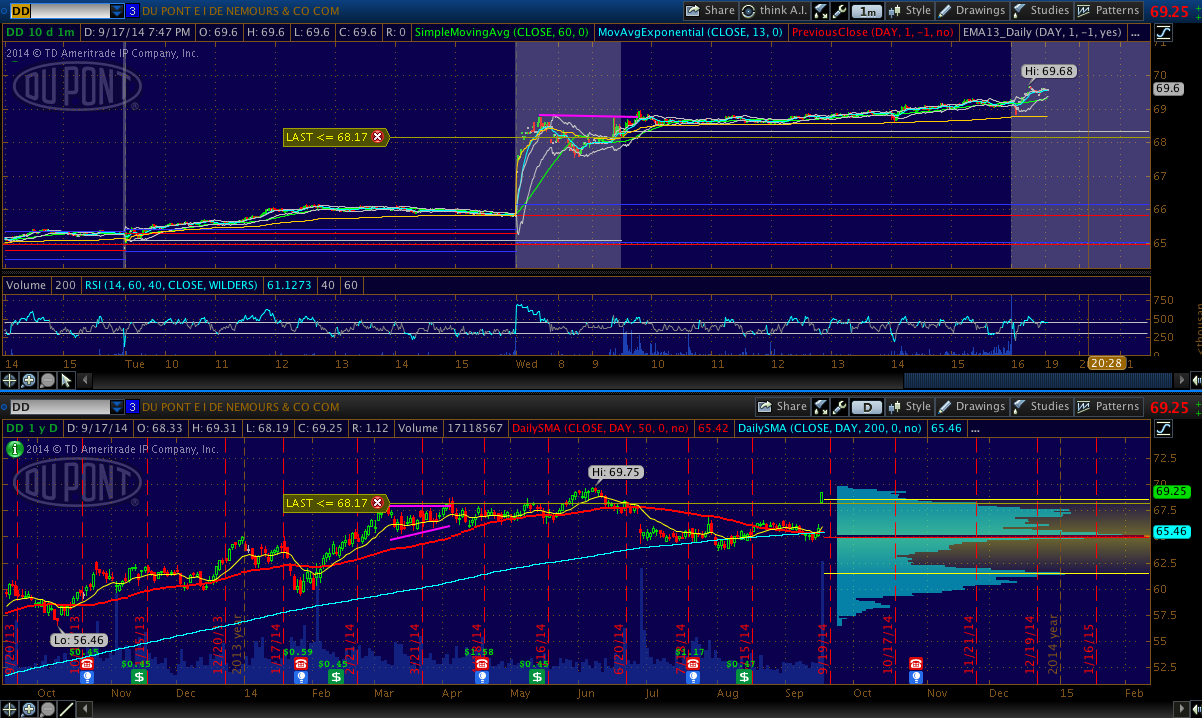1202x718 pixels.
Task: Open the D timeframe selector in lower toolbar
Action: 866,407
